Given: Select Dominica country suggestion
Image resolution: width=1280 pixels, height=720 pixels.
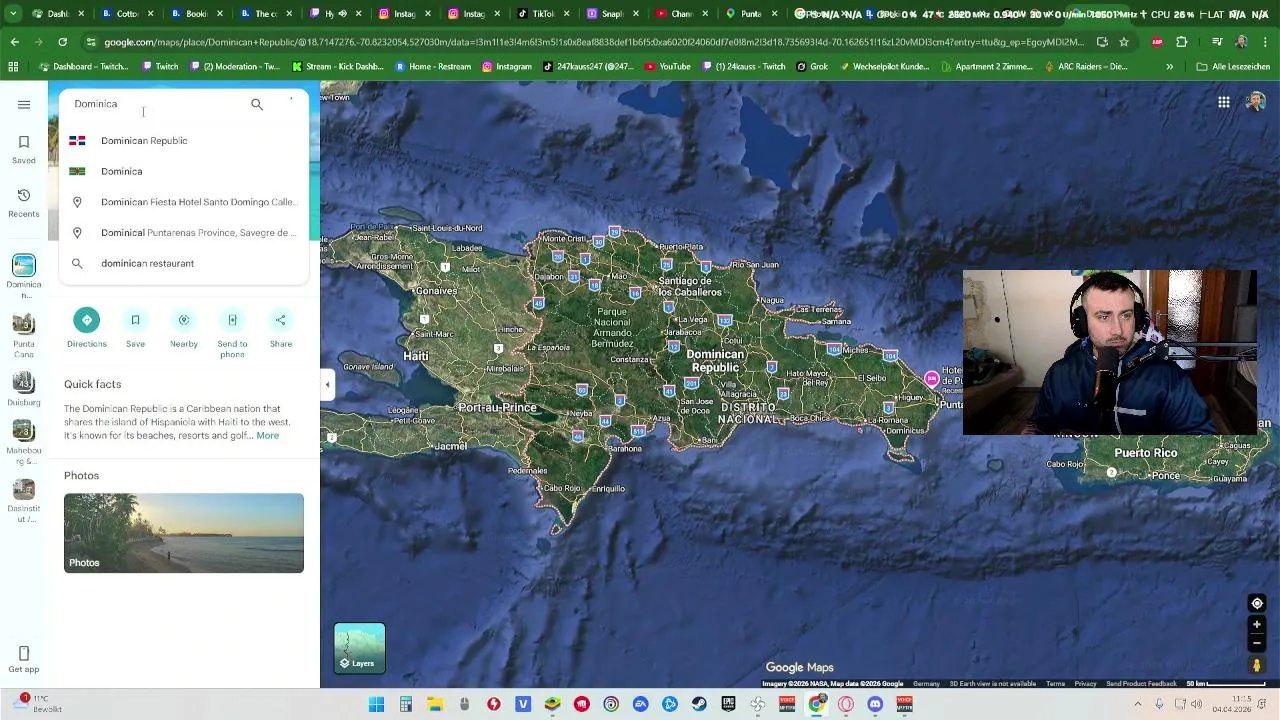Looking at the screenshot, I should point(184,171).
